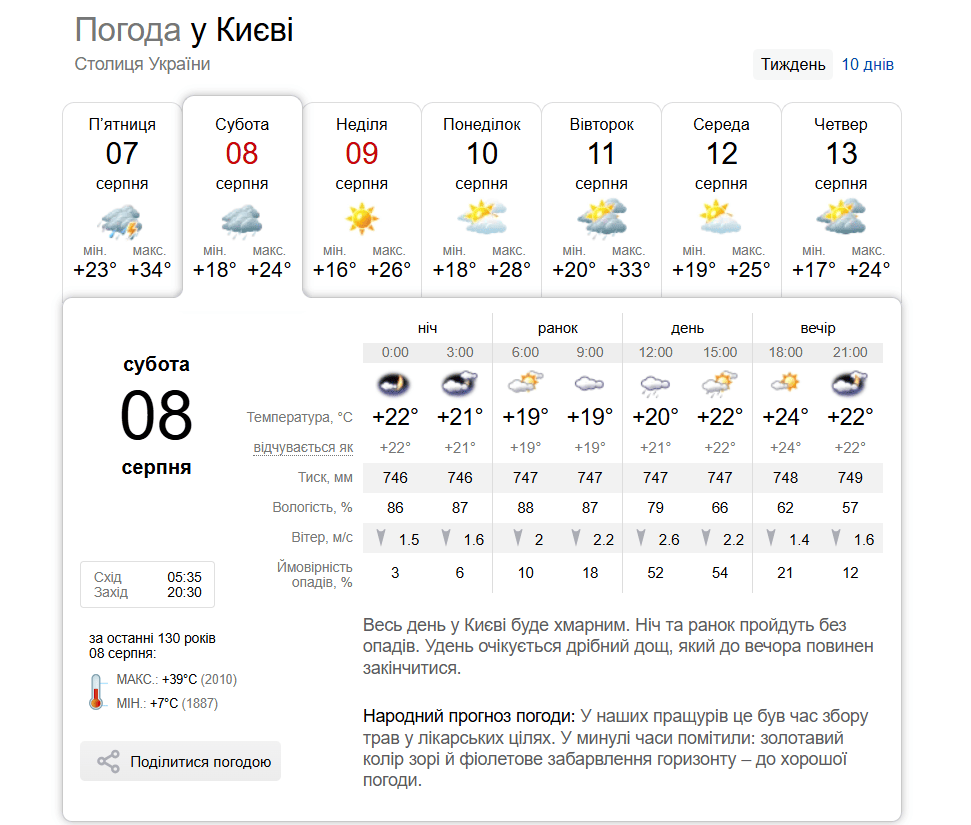Viewport: 971px width, 825px height.
Task: Click the Погода у Києві heading
Action: (184, 30)
